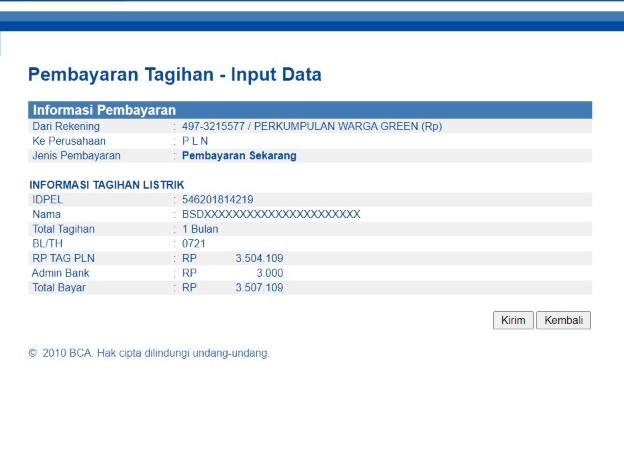624x459 pixels.
Task: Click the 2010 BCA copyright notice text
Action: click(149, 353)
